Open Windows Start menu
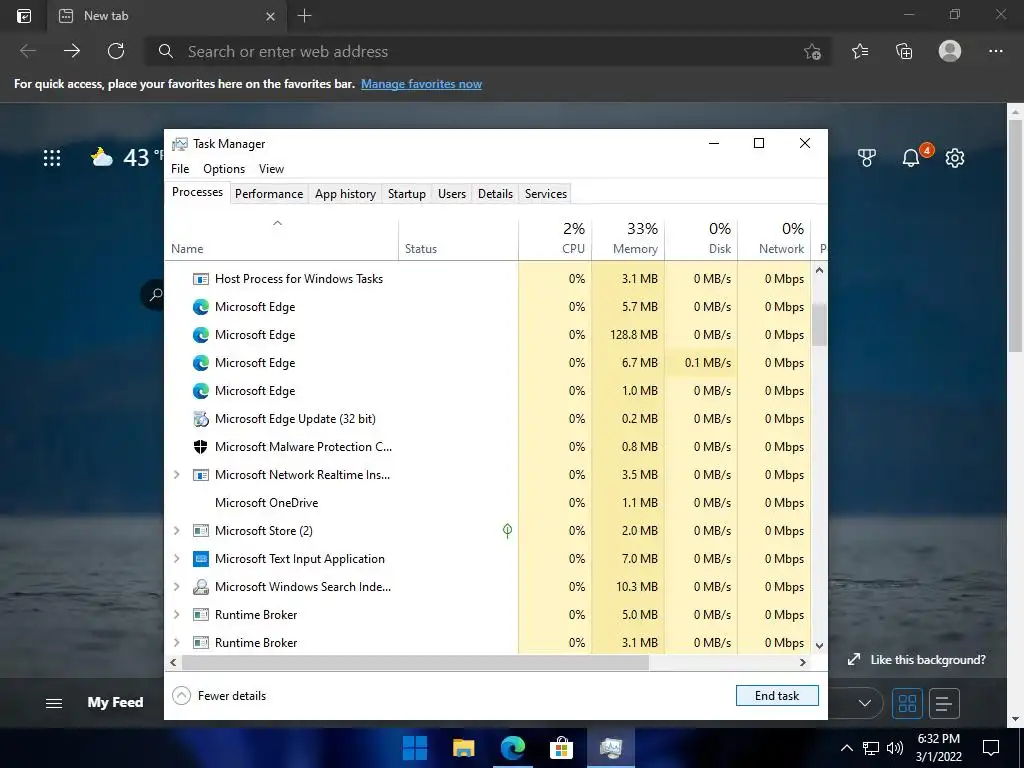 coord(415,748)
